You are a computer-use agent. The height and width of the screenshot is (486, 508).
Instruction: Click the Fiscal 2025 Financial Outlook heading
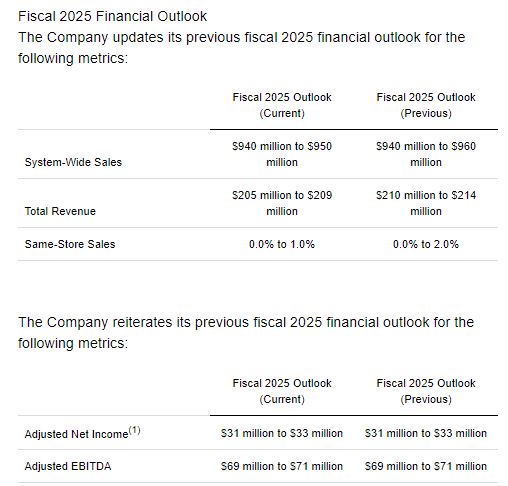tap(112, 16)
